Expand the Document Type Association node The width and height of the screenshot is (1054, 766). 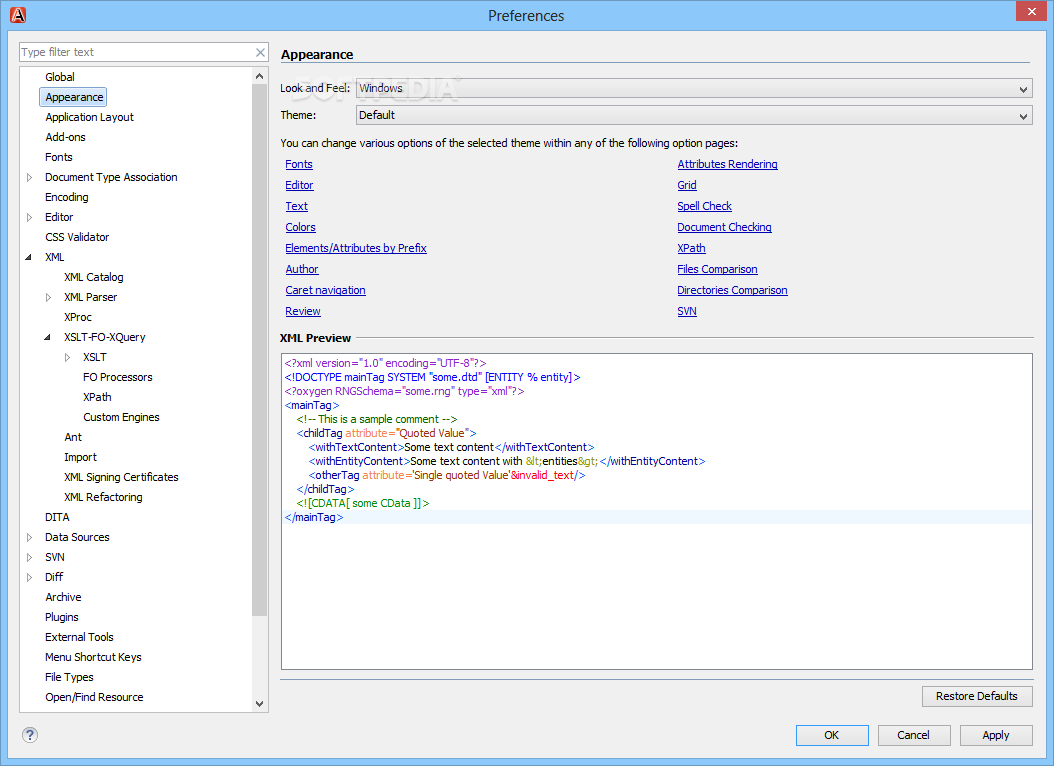click(x=29, y=177)
